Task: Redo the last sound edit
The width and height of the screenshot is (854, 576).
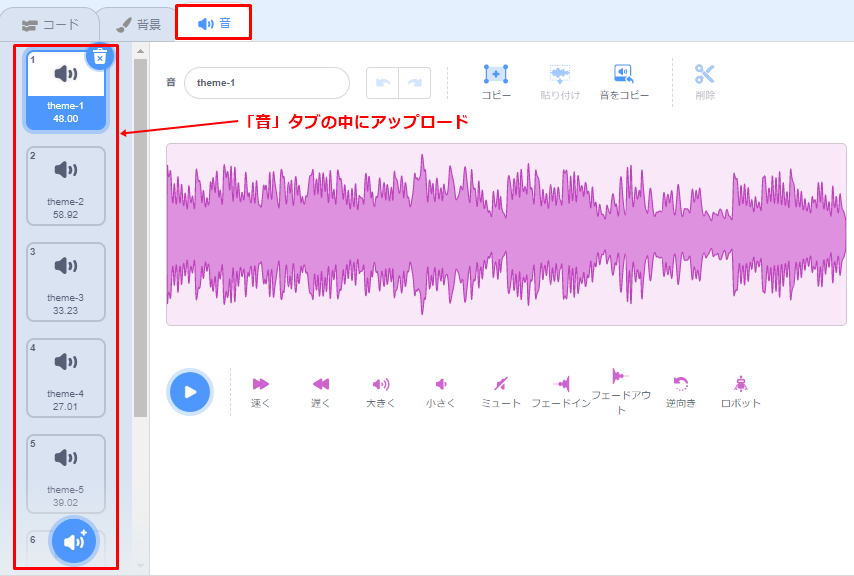Action: [415, 83]
